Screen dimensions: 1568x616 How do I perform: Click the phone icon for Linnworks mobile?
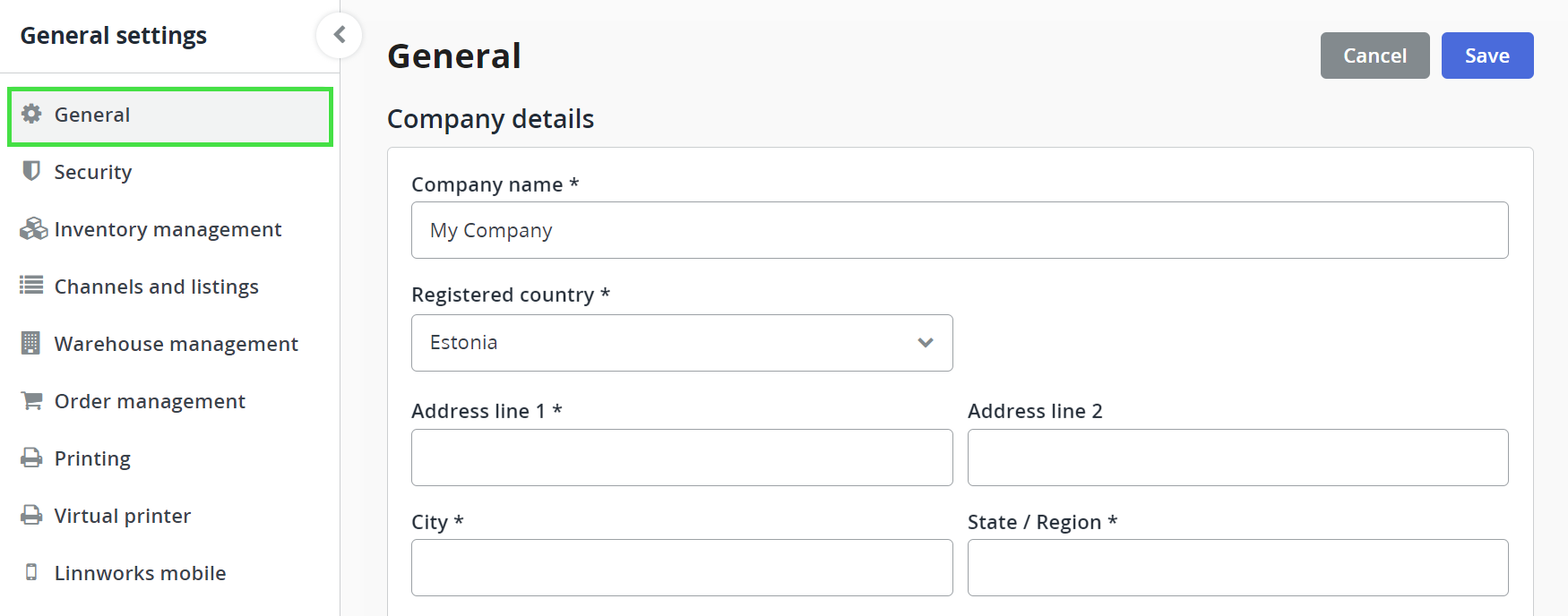(31, 572)
